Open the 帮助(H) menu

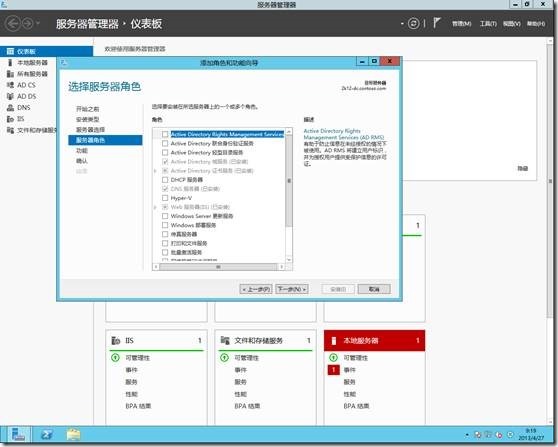536,24
